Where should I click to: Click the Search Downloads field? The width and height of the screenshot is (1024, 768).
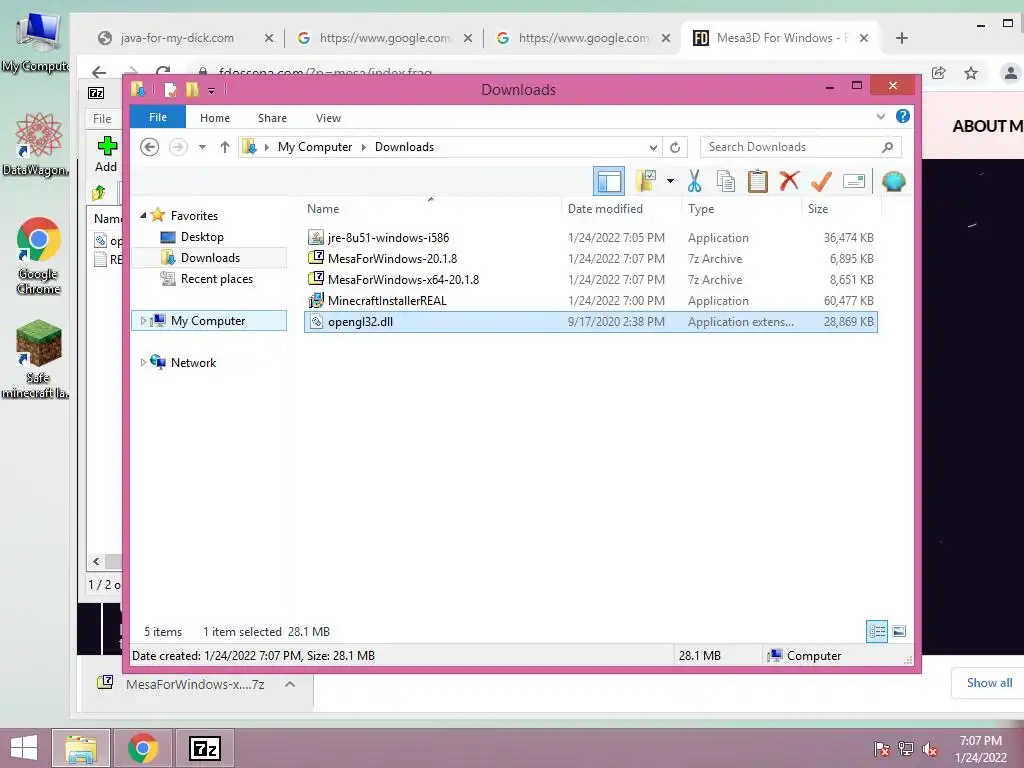pyautogui.click(x=801, y=147)
